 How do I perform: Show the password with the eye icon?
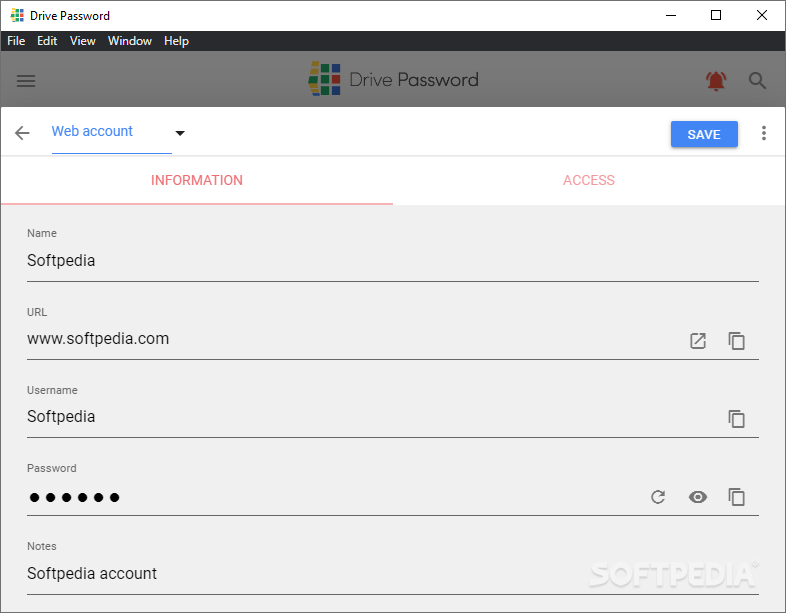click(x=697, y=497)
